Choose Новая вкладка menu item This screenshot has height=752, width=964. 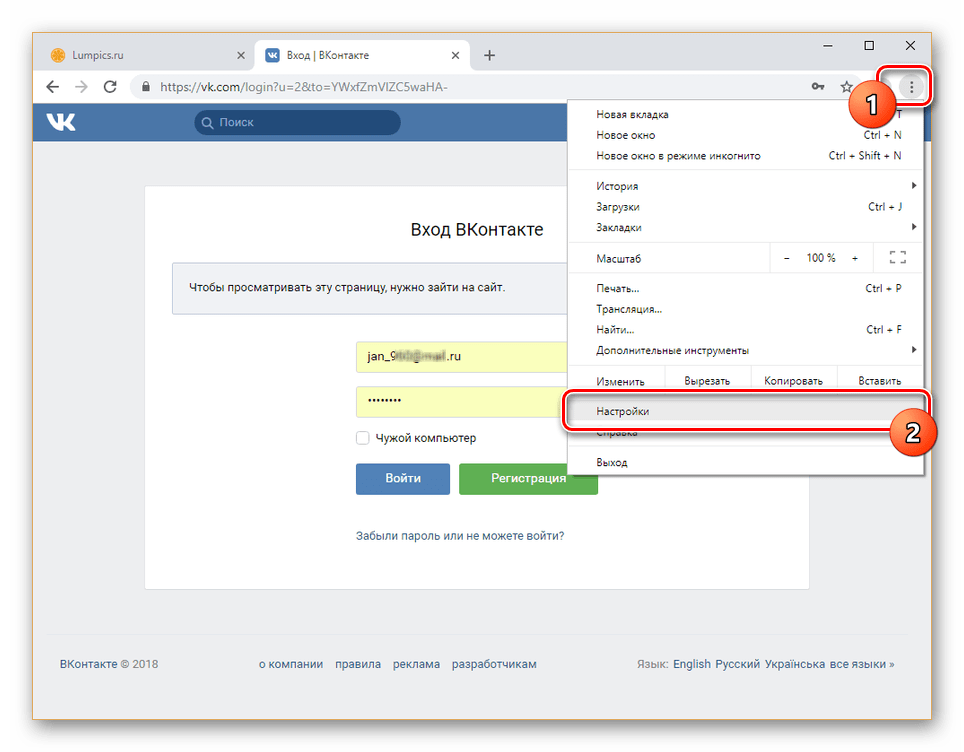point(745,114)
